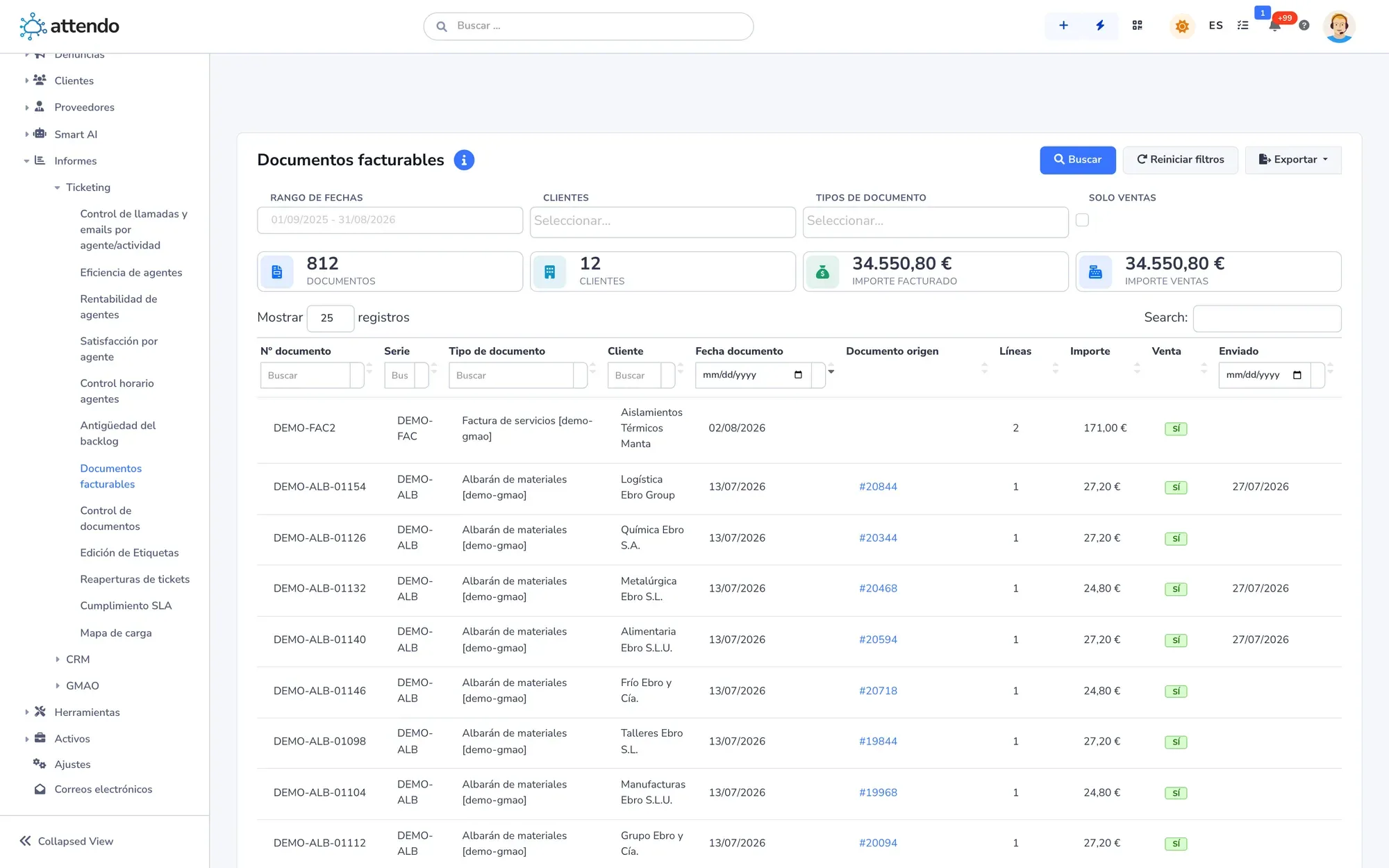Click the Documentos card document icon
The image size is (1389, 868).
277,272
